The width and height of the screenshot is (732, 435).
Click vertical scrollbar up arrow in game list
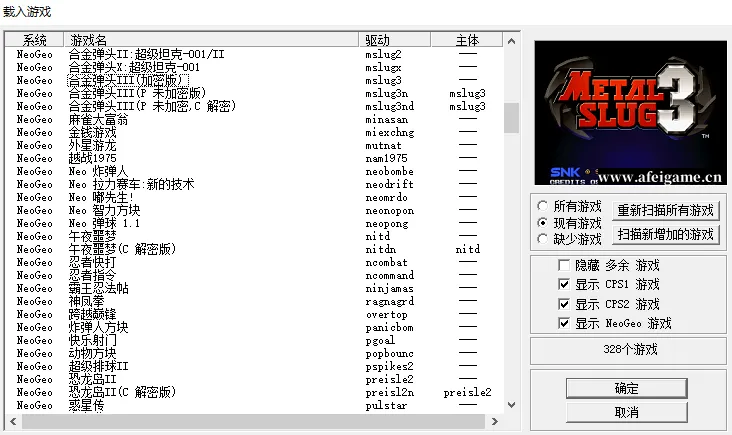tap(511, 42)
